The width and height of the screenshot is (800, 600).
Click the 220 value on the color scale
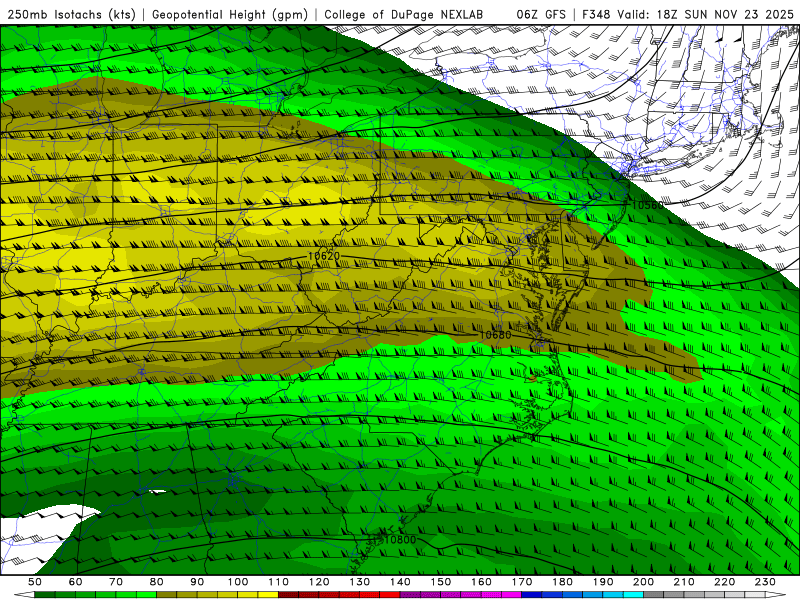724,582
